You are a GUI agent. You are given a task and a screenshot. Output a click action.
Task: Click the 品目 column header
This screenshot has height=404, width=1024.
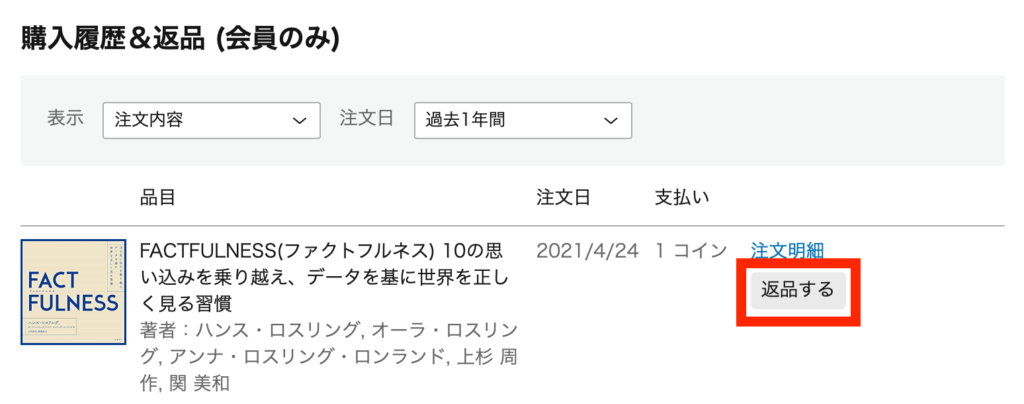157,198
